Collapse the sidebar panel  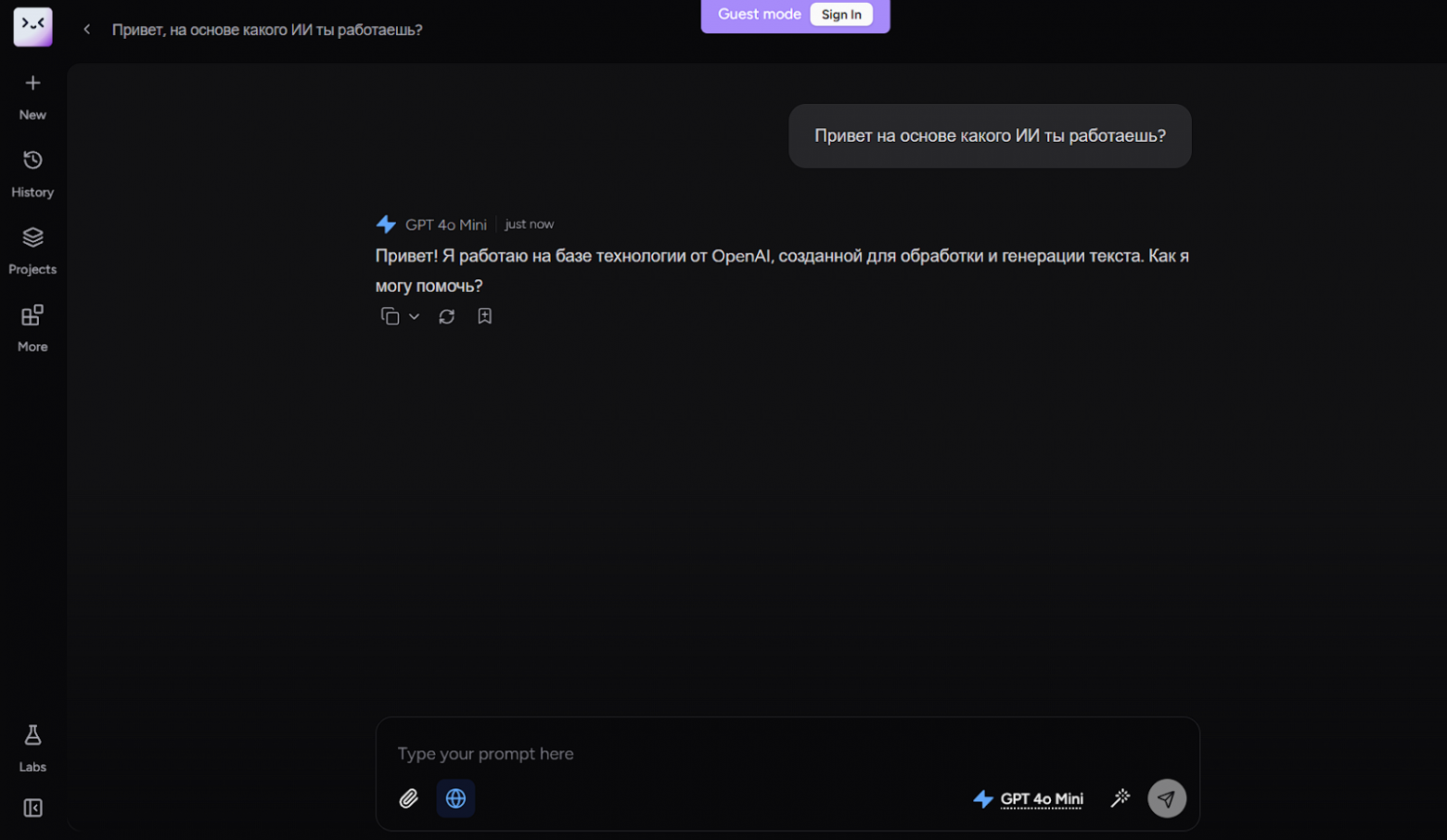pos(32,808)
